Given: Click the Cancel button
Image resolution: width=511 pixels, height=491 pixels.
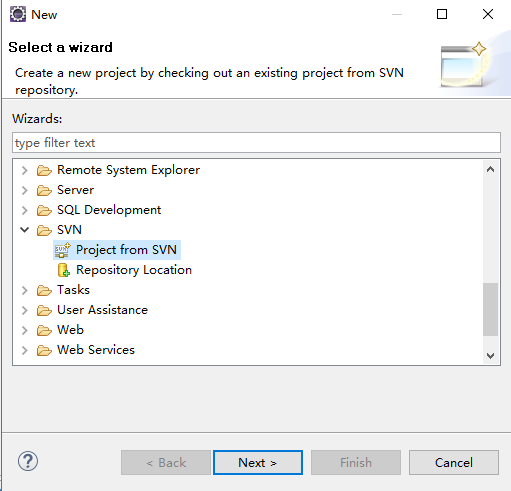Looking at the screenshot, I should tap(454, 463).
